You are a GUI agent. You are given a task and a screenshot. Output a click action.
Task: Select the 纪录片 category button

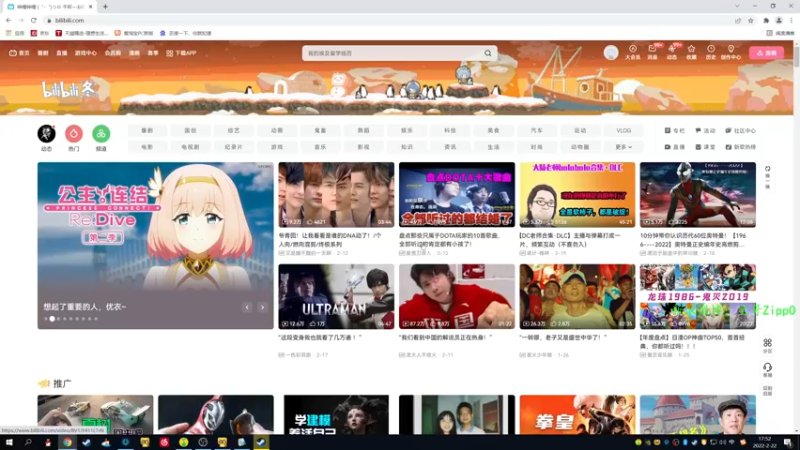tap(234, 147)
